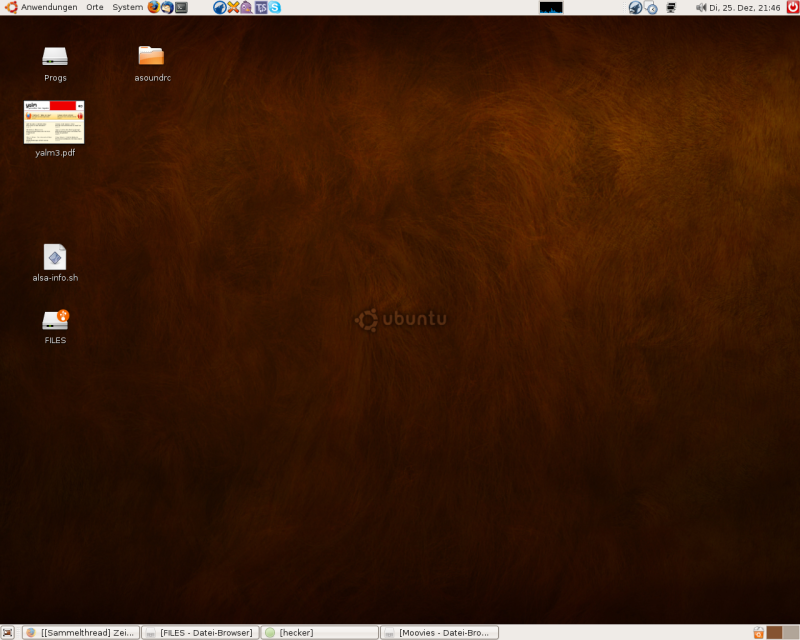Launch TeamSpeak from the panel
The image size is (800, 640).
[x=261, y=7]
